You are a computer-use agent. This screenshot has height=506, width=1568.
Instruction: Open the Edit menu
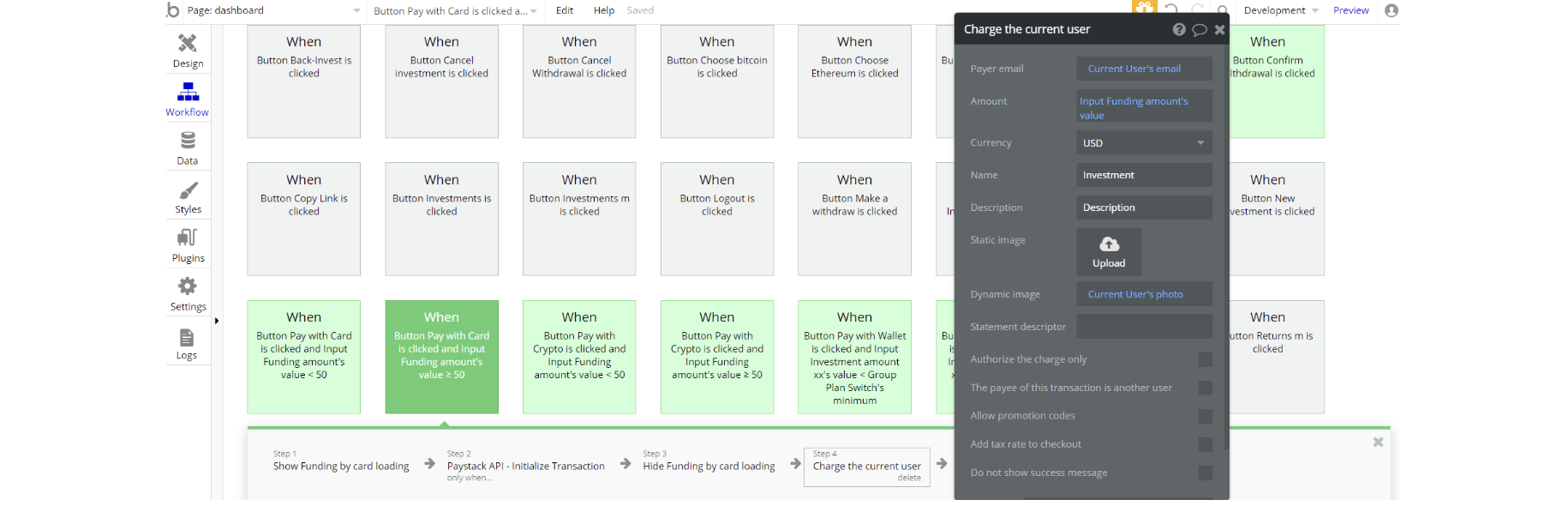(x=565, y=10)
